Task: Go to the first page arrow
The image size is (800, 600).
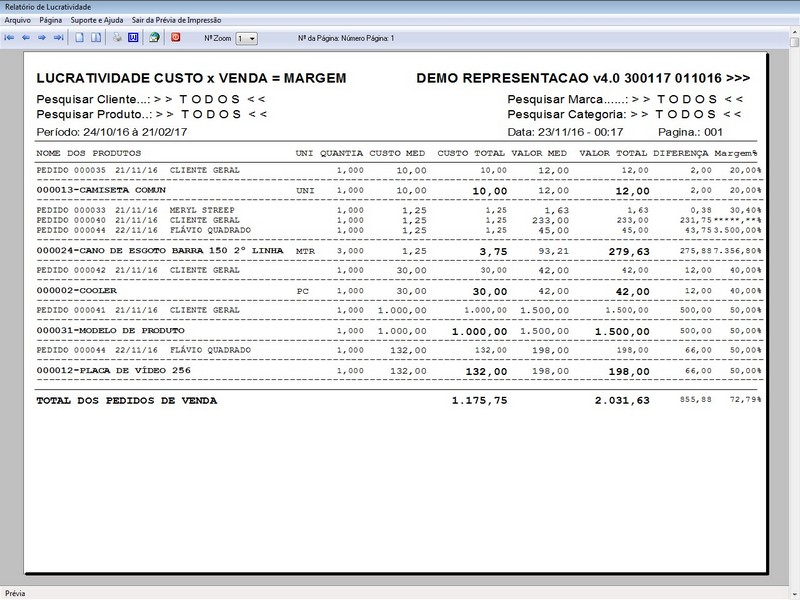Action: 9,38
